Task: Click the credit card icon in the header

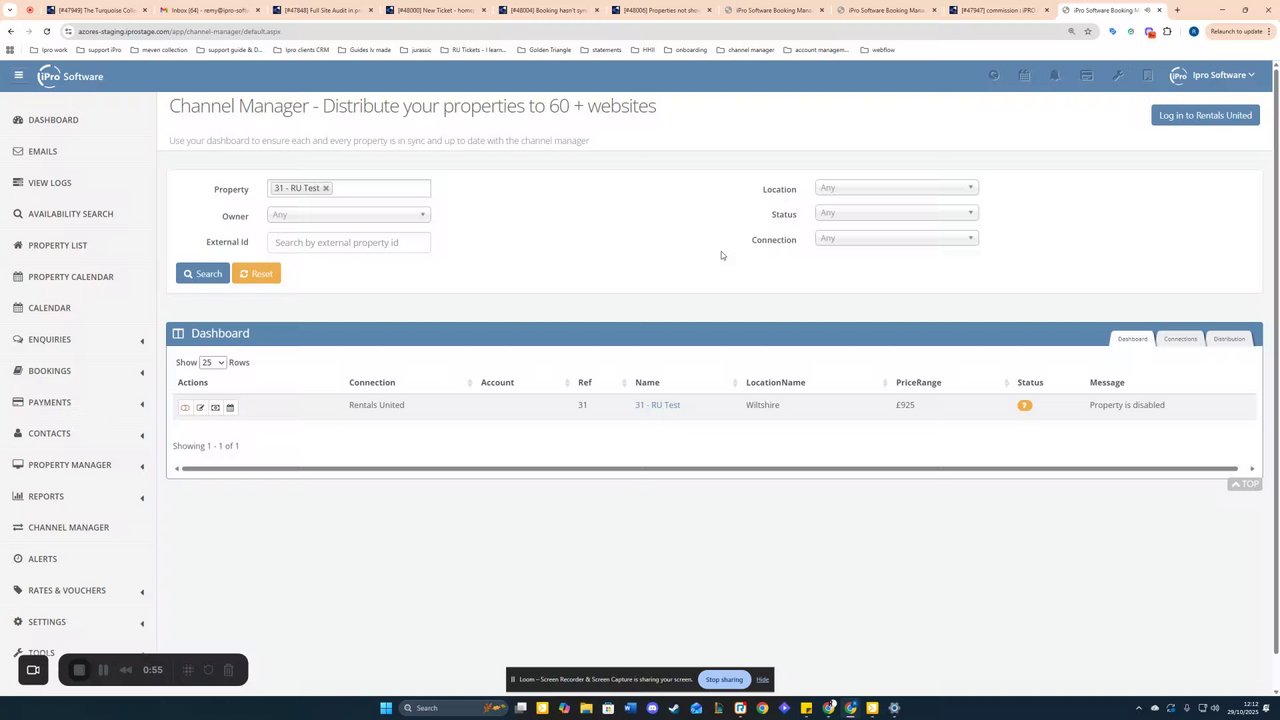Action: coord(1086,76)
